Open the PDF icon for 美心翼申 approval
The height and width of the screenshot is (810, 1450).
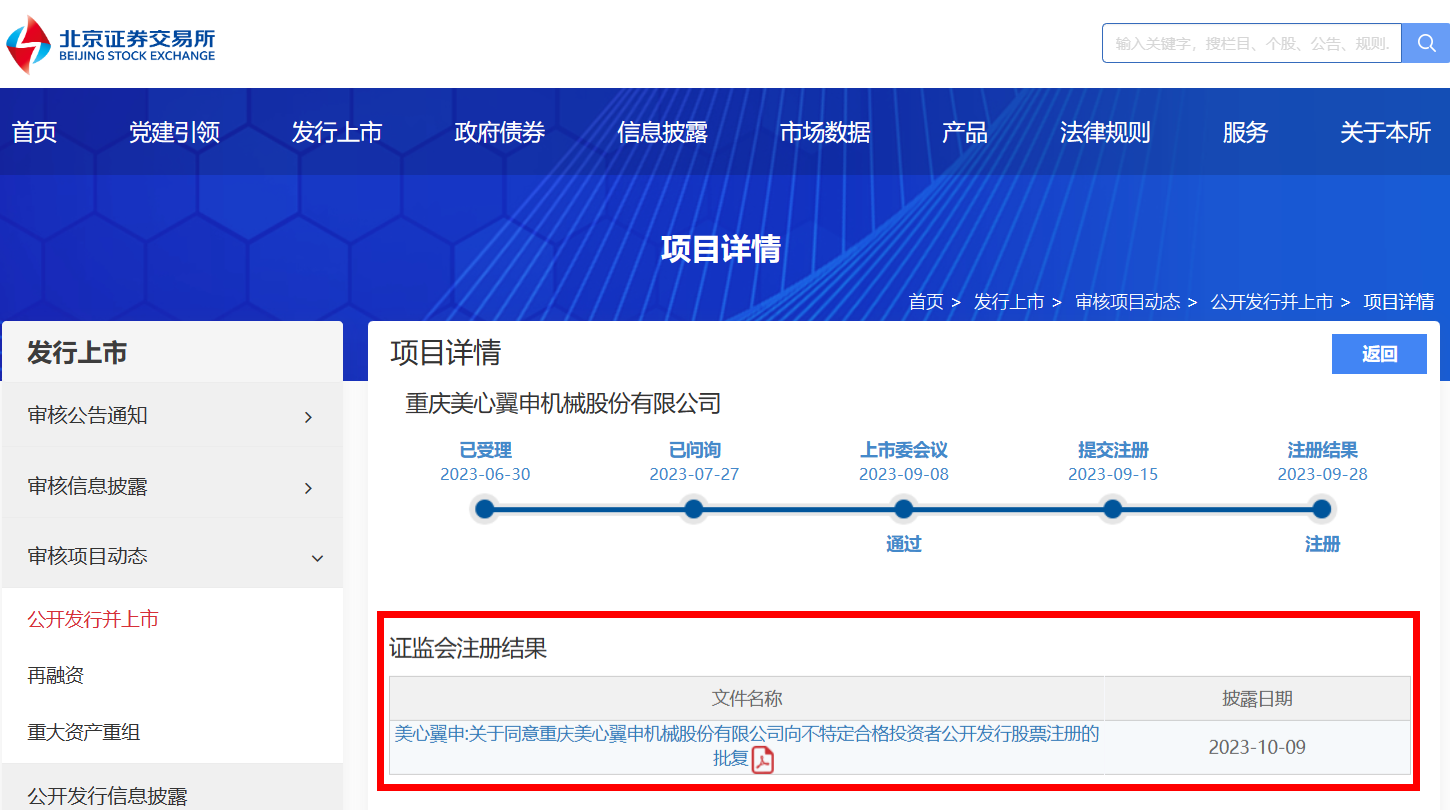(x=763, y=760)
